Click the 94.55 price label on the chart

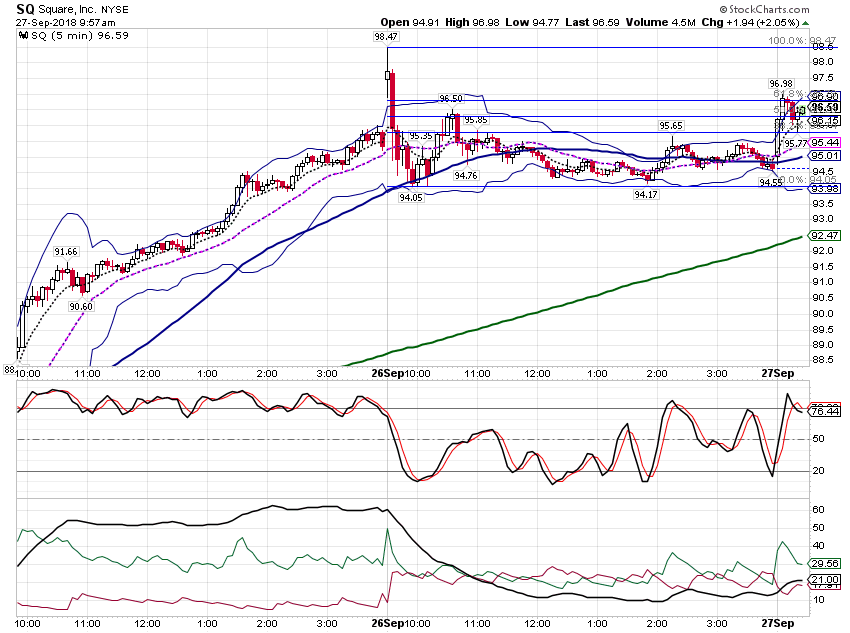pyautogui.click(x=770, y=183)
